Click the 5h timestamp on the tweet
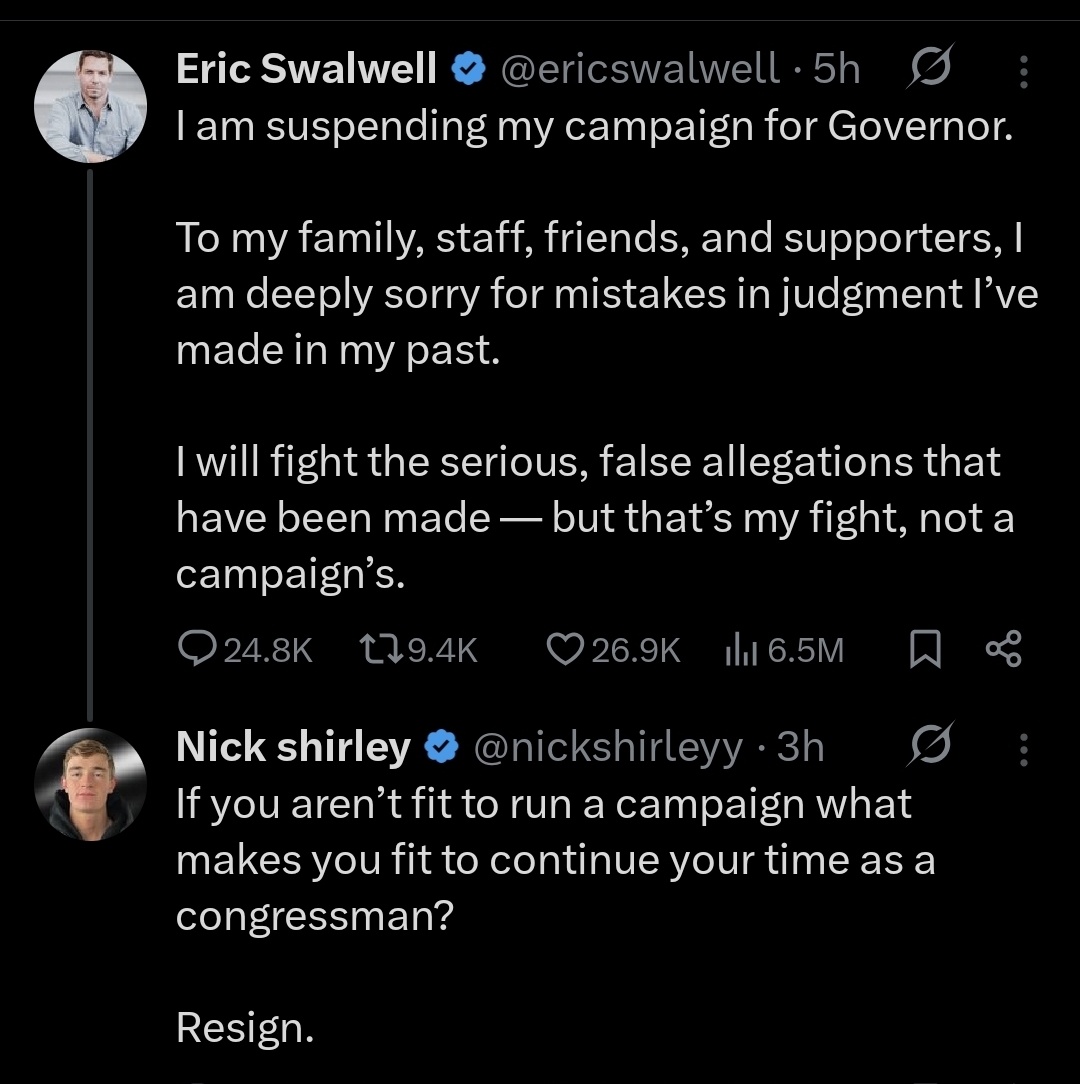The width and height of the screenshot is (1080, 1084). (x=838, y=69)
